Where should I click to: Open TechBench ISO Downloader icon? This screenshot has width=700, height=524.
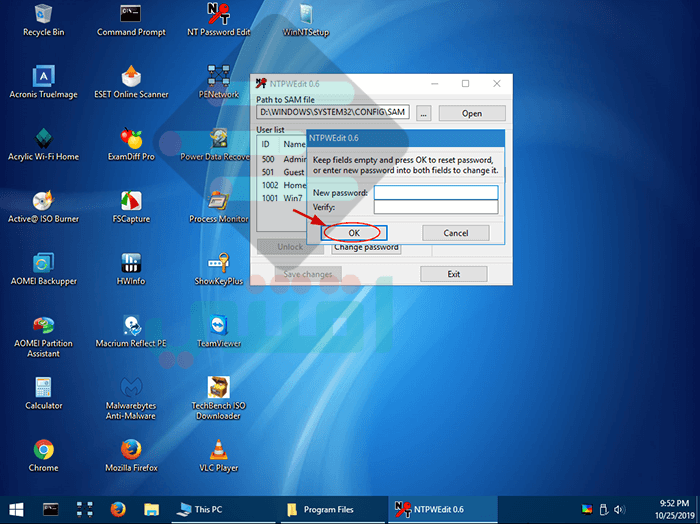click(218, 399)
